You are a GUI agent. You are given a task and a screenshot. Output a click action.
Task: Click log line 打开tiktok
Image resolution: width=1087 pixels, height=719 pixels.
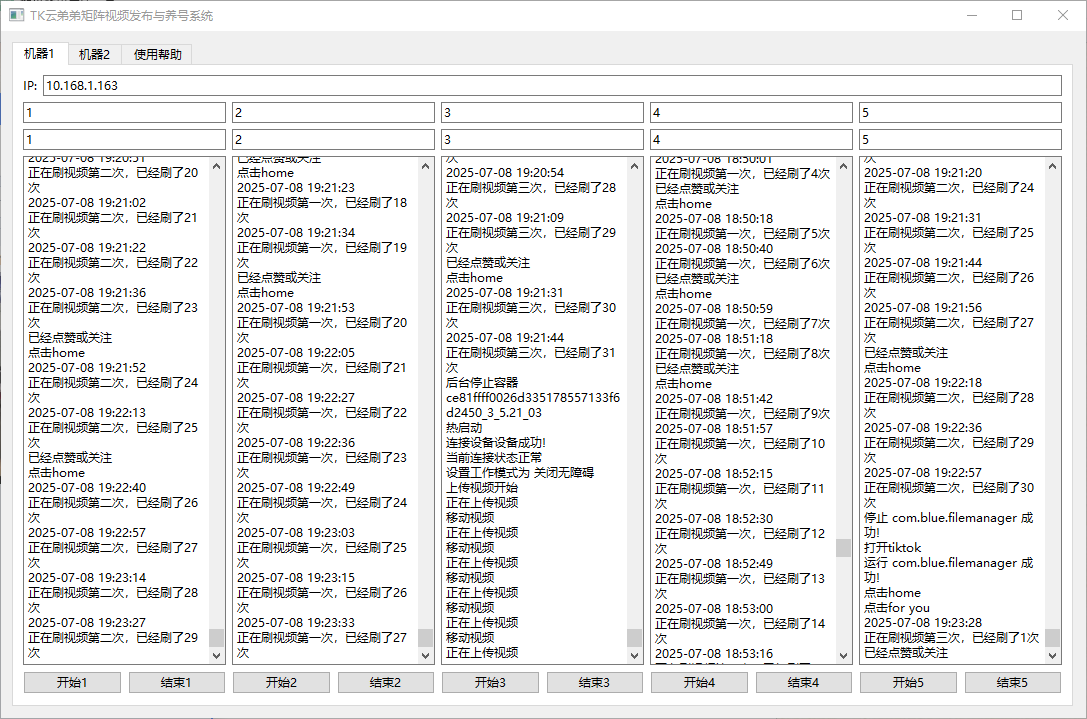pyautogui.click(x=892, y=548)
